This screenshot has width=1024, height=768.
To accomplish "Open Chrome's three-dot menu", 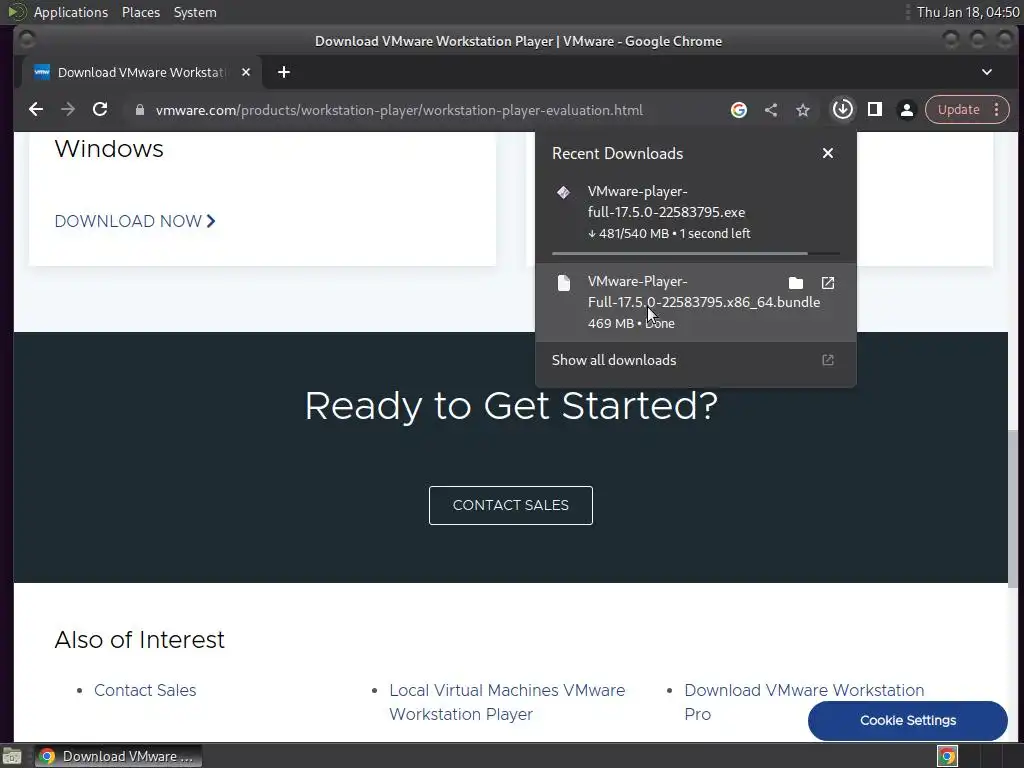I will click(997, 110).
